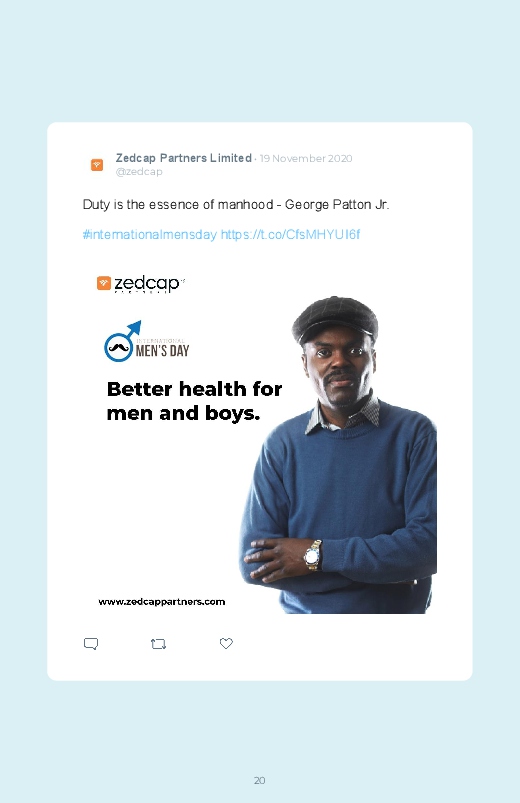The image size is (520, 803).
Task: Open the photo of man in blue sweater
Action: coord(338,455)
